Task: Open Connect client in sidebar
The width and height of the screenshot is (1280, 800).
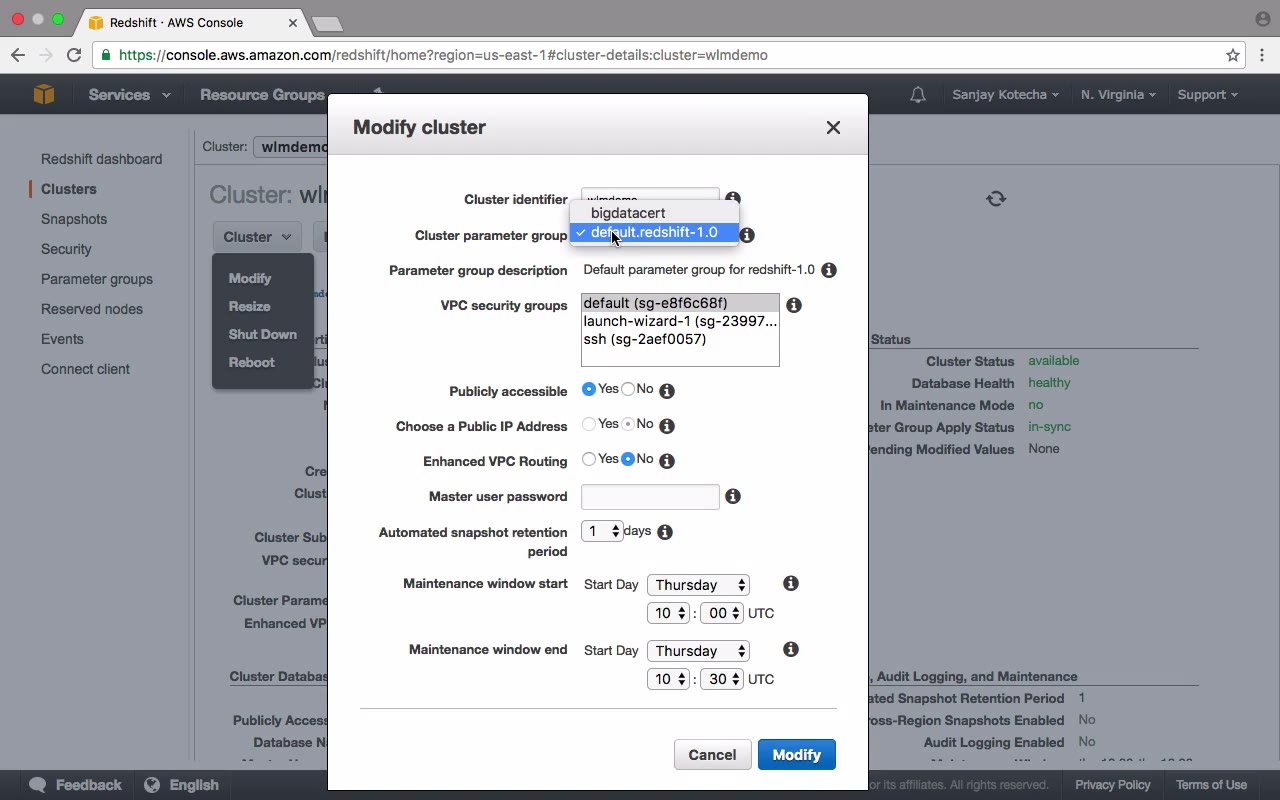Action: 85,369
